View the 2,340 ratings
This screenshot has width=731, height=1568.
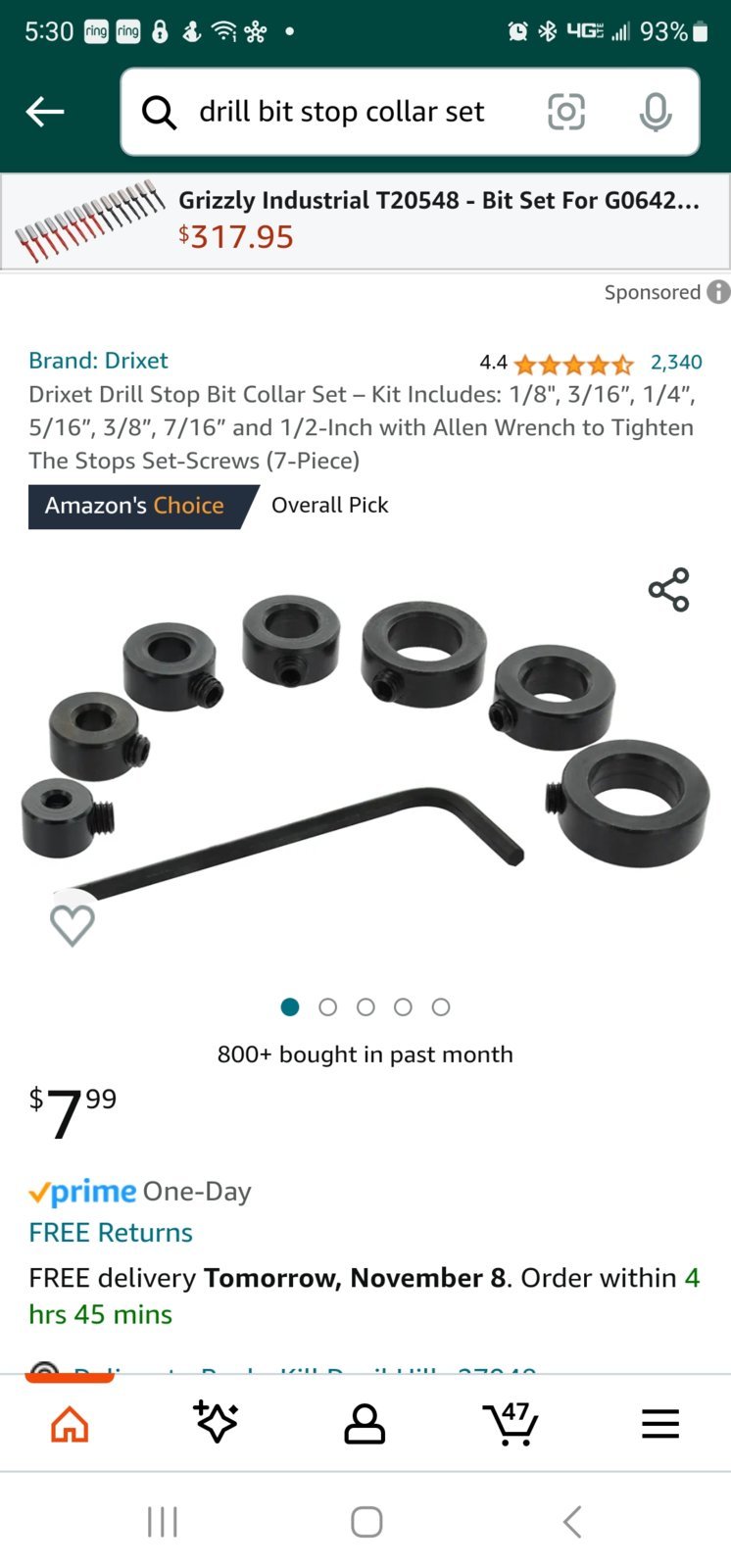[676, 363]
